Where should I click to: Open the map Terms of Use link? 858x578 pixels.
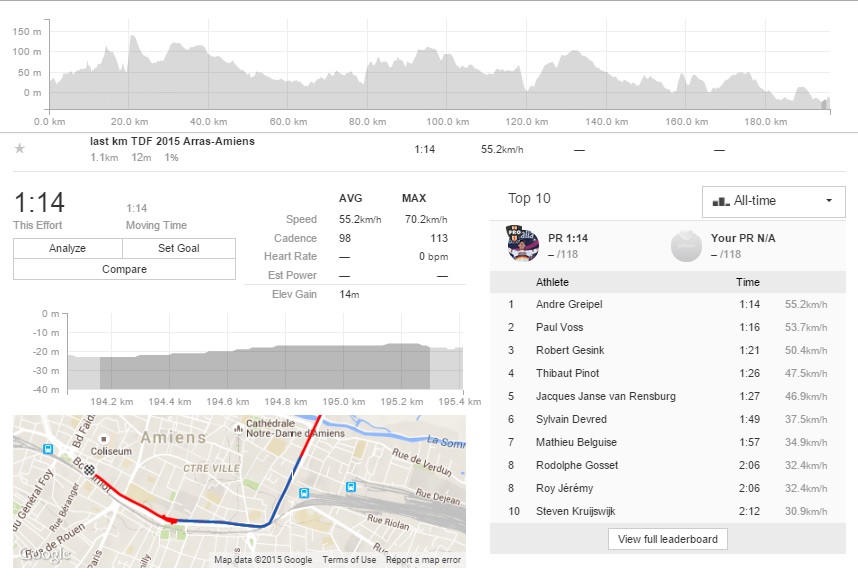pos(349,560)
